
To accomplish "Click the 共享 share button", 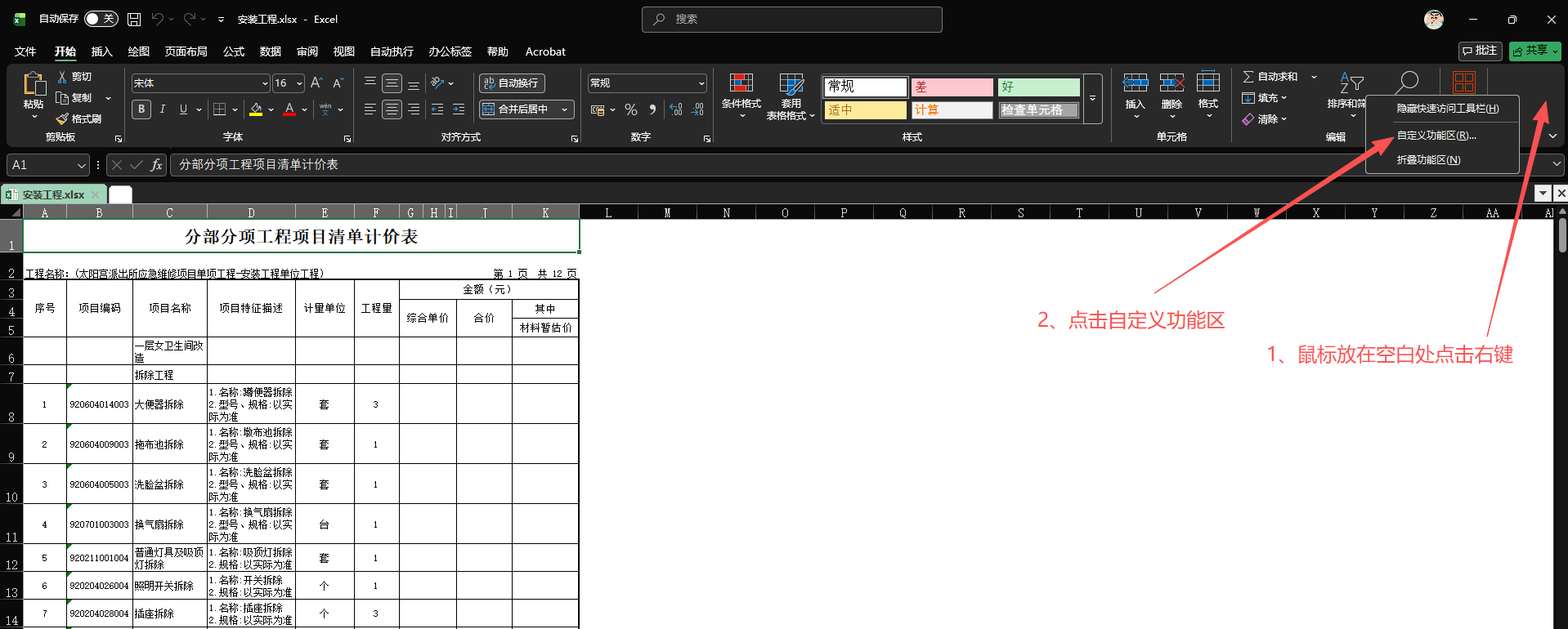I will pyautogui.click(x=1535, y=51).
